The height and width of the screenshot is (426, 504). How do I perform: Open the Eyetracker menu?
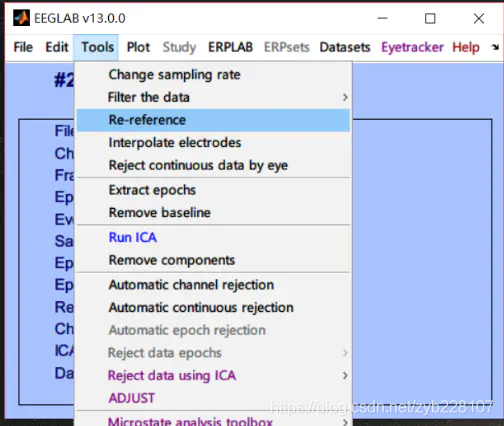pos(412,47)
